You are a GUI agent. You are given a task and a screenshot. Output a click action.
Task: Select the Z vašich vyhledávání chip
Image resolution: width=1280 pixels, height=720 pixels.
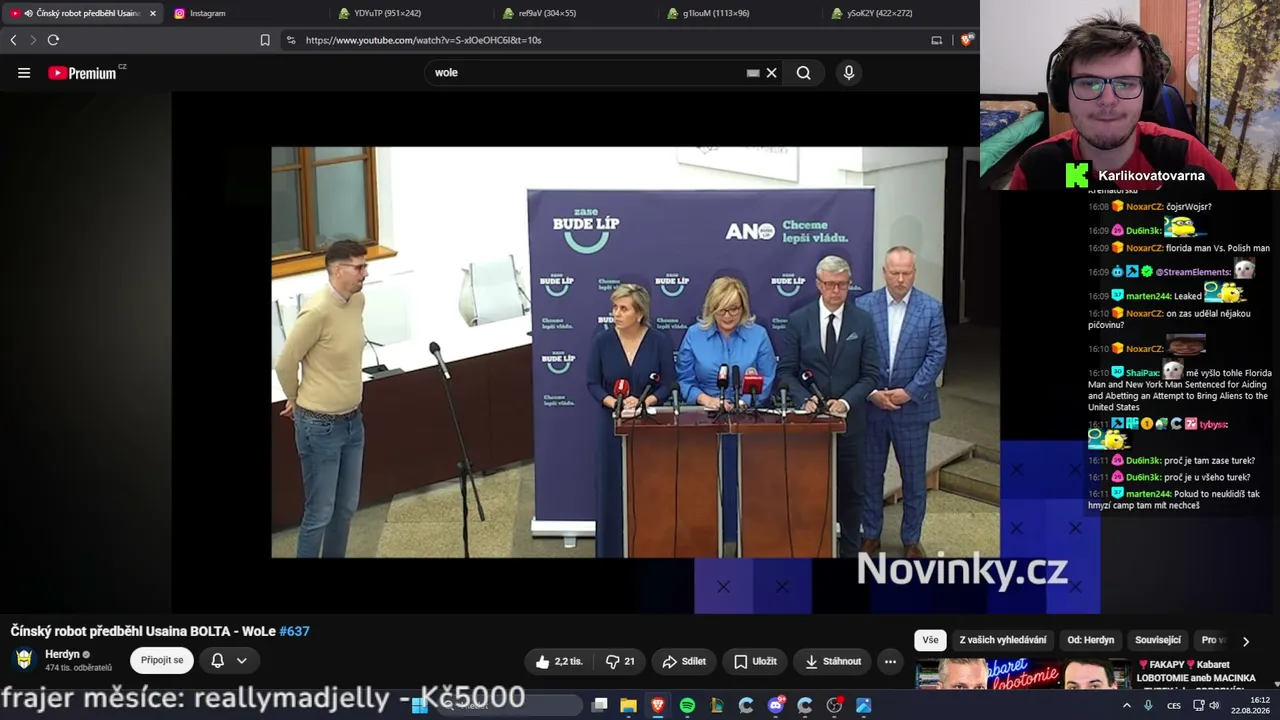[x=1003, y=640]
